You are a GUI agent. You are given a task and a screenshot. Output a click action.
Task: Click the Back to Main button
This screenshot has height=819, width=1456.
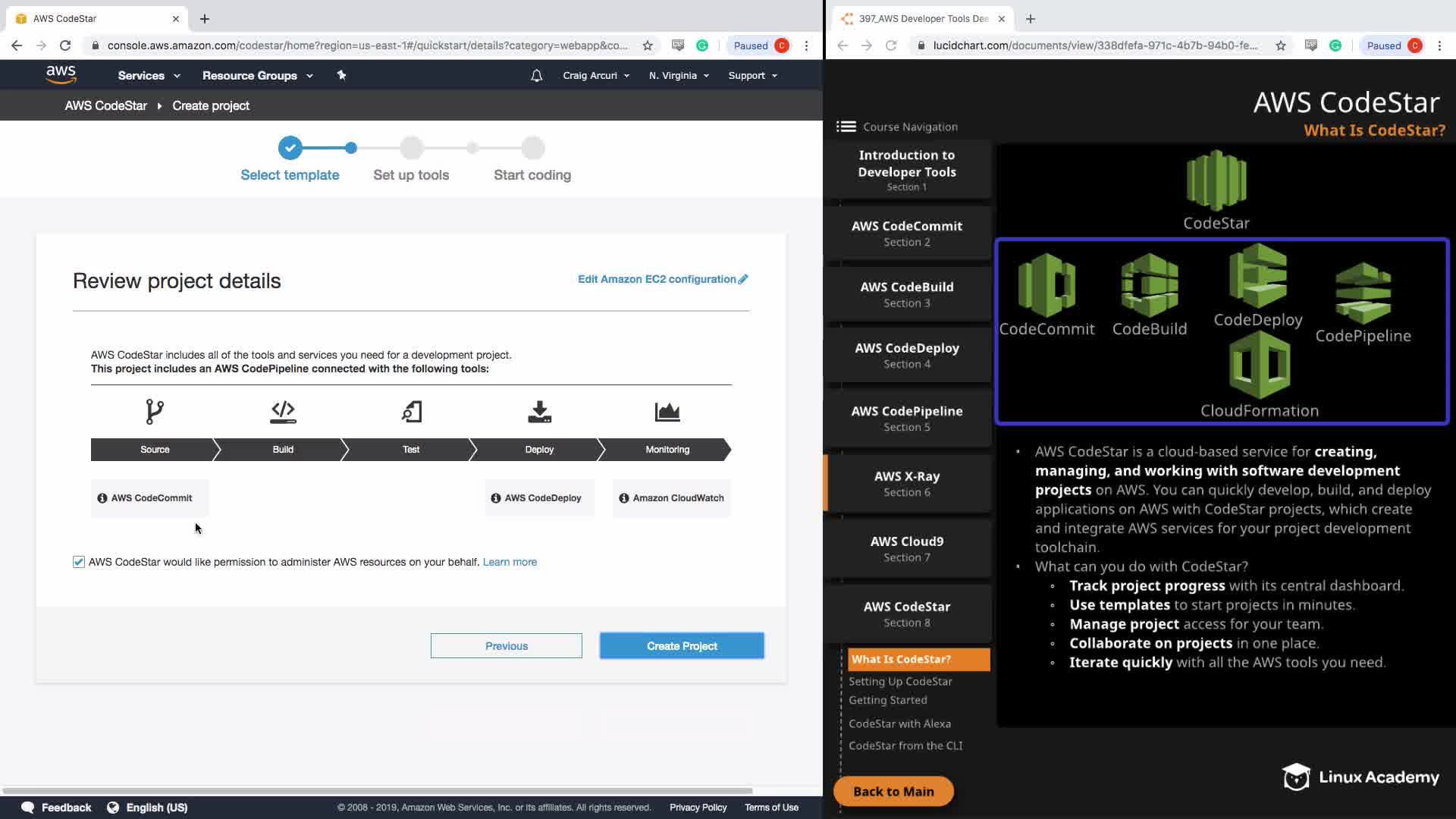893,791
